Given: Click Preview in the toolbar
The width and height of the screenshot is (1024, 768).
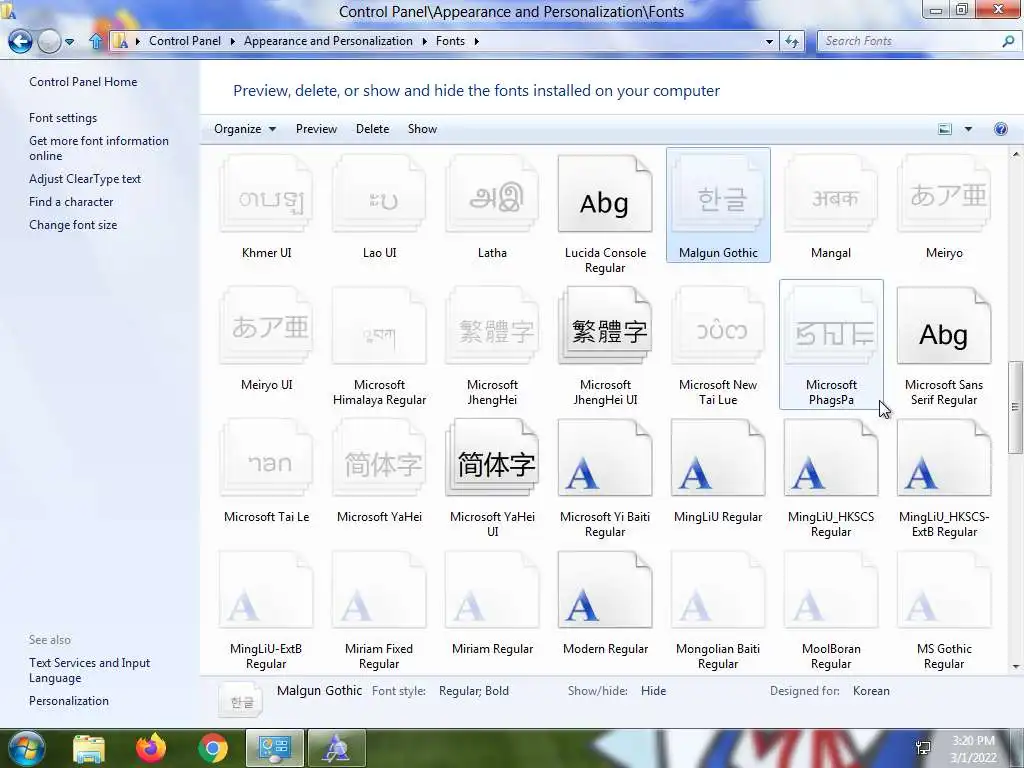Looking at the screenshot, I should tap(316, 129).
